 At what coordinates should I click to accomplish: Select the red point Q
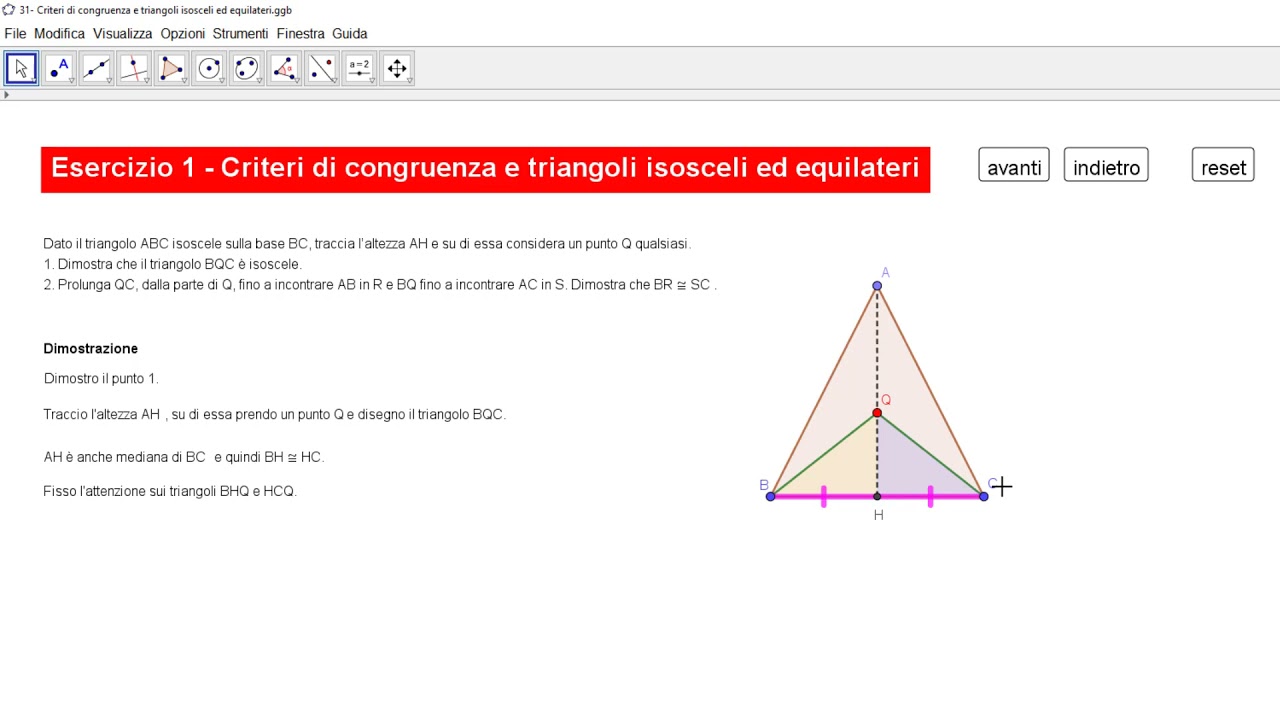[877, 413]
